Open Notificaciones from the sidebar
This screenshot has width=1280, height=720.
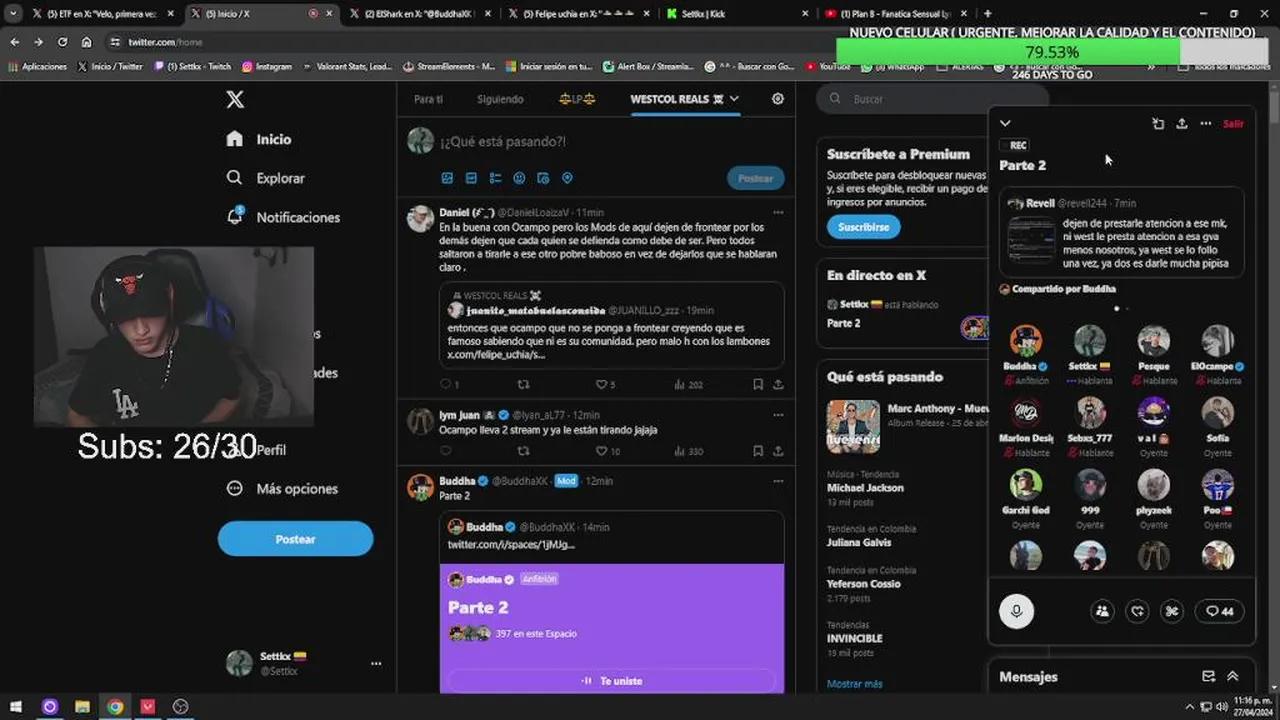point(284,217)
